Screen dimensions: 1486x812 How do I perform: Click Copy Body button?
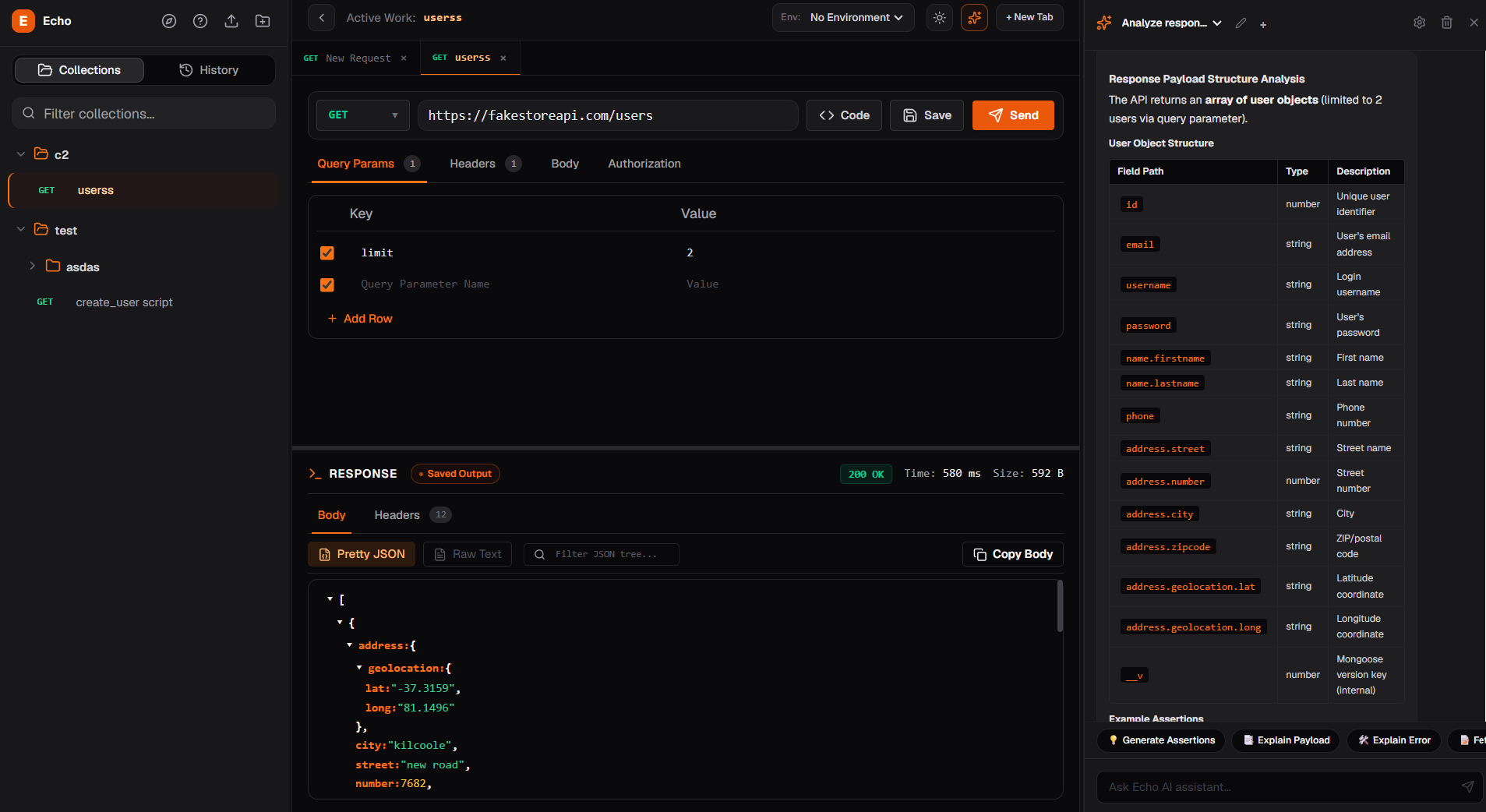tap(1013, 554)
